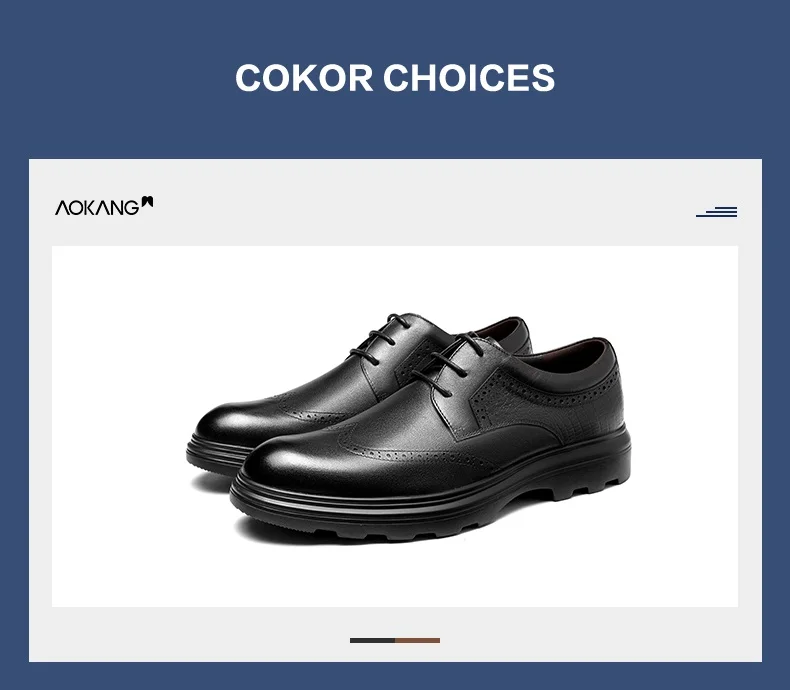Image resolution: width=790 pixels, height=690 pixels.
Task: Select the black color swatch
Action: 372,641
